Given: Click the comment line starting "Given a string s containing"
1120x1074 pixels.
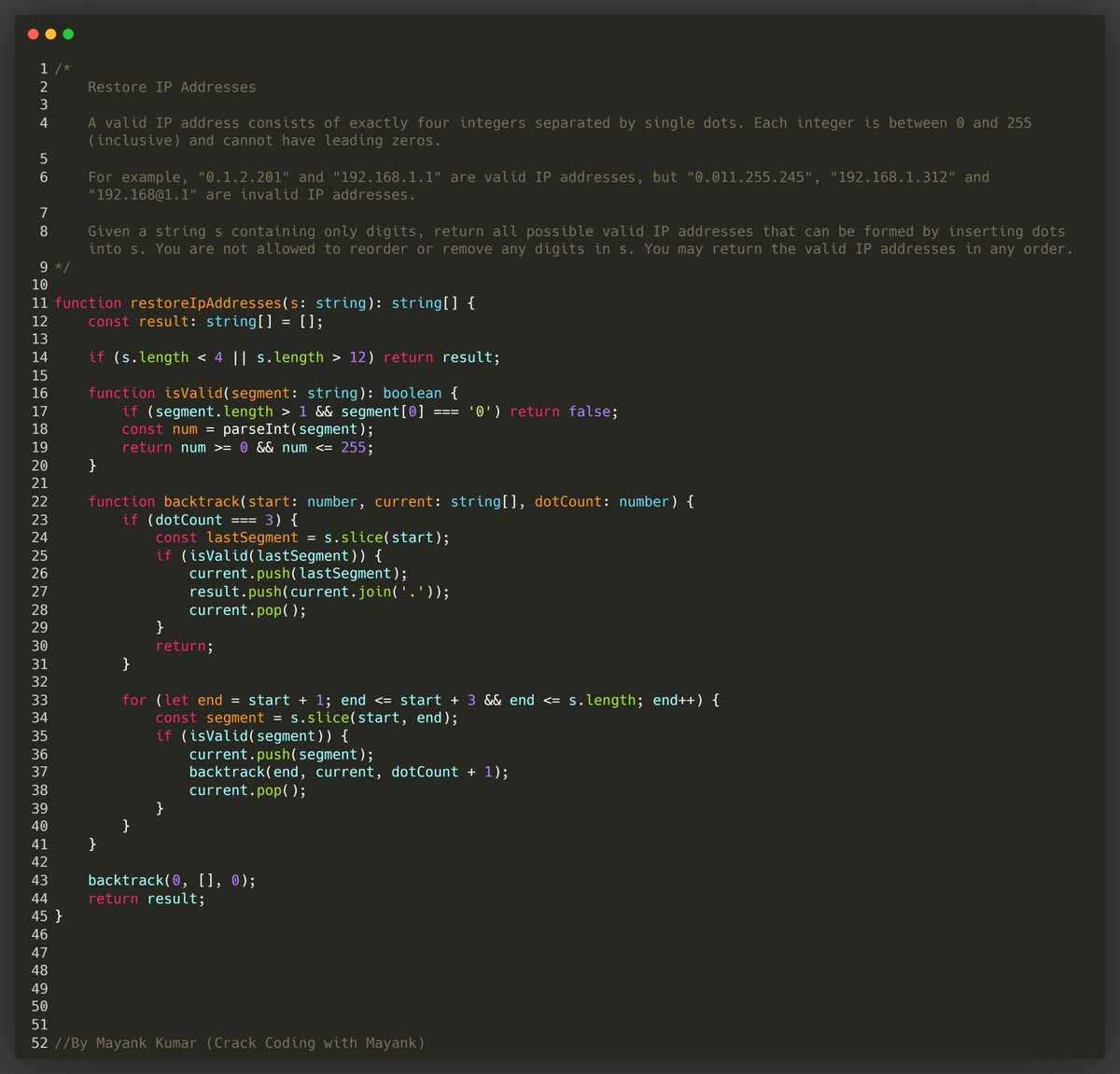Looking at the screenshot, I should (x=577, y=231).
